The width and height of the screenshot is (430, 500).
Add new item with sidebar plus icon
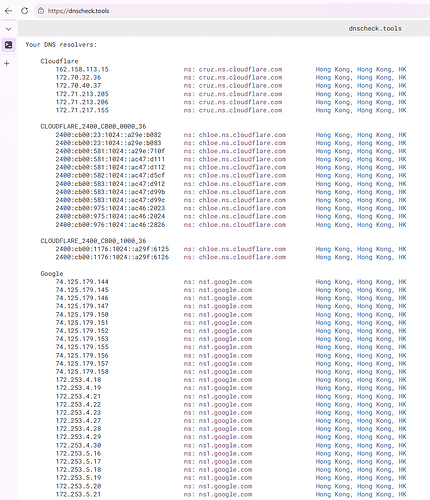(7, 63)
